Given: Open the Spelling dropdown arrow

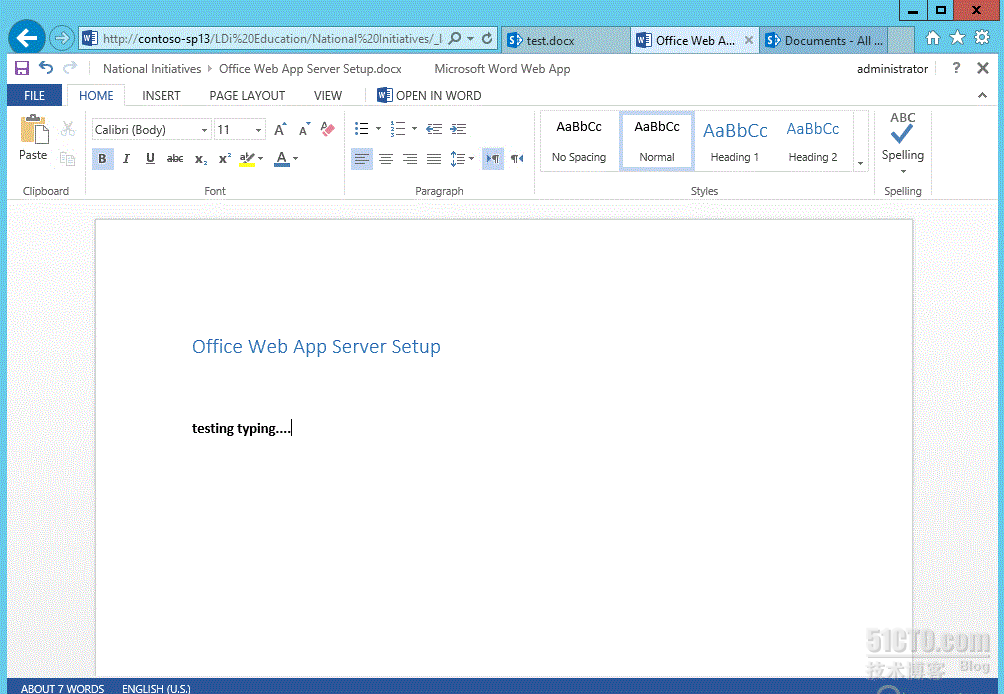Looking at the screenshot, I should point(903,172).
